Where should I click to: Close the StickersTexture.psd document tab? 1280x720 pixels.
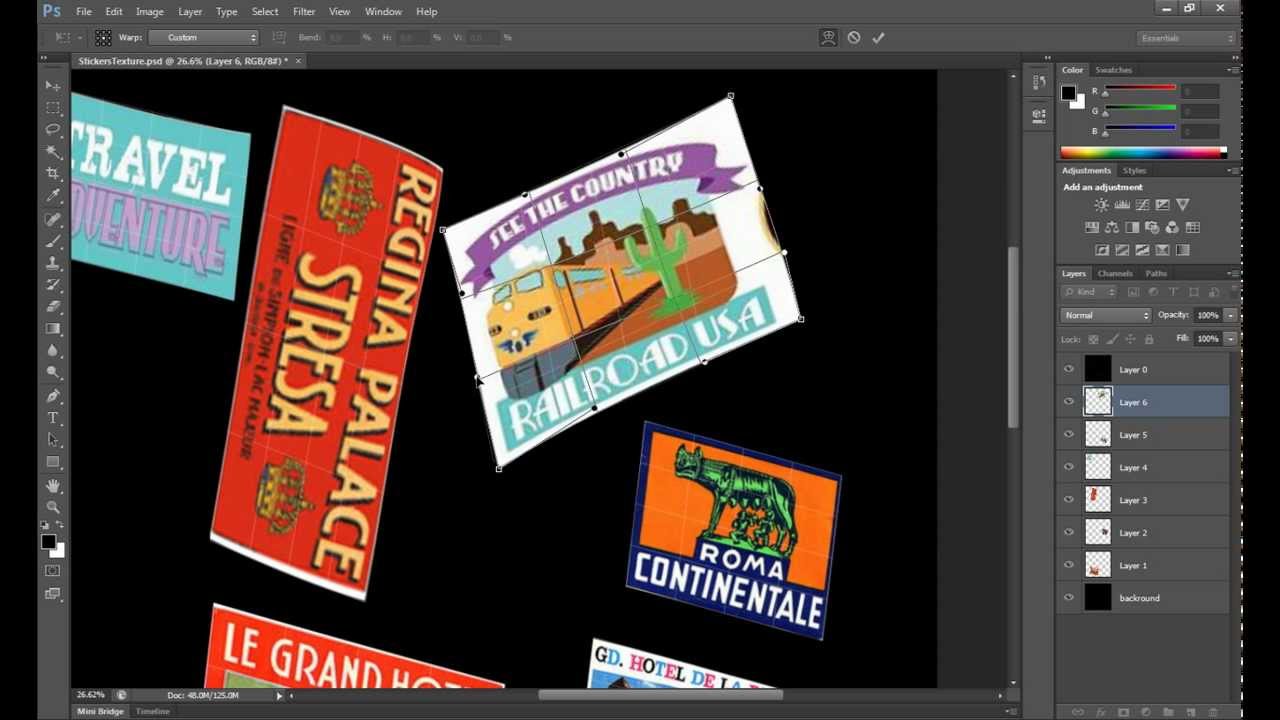point(298,61)
